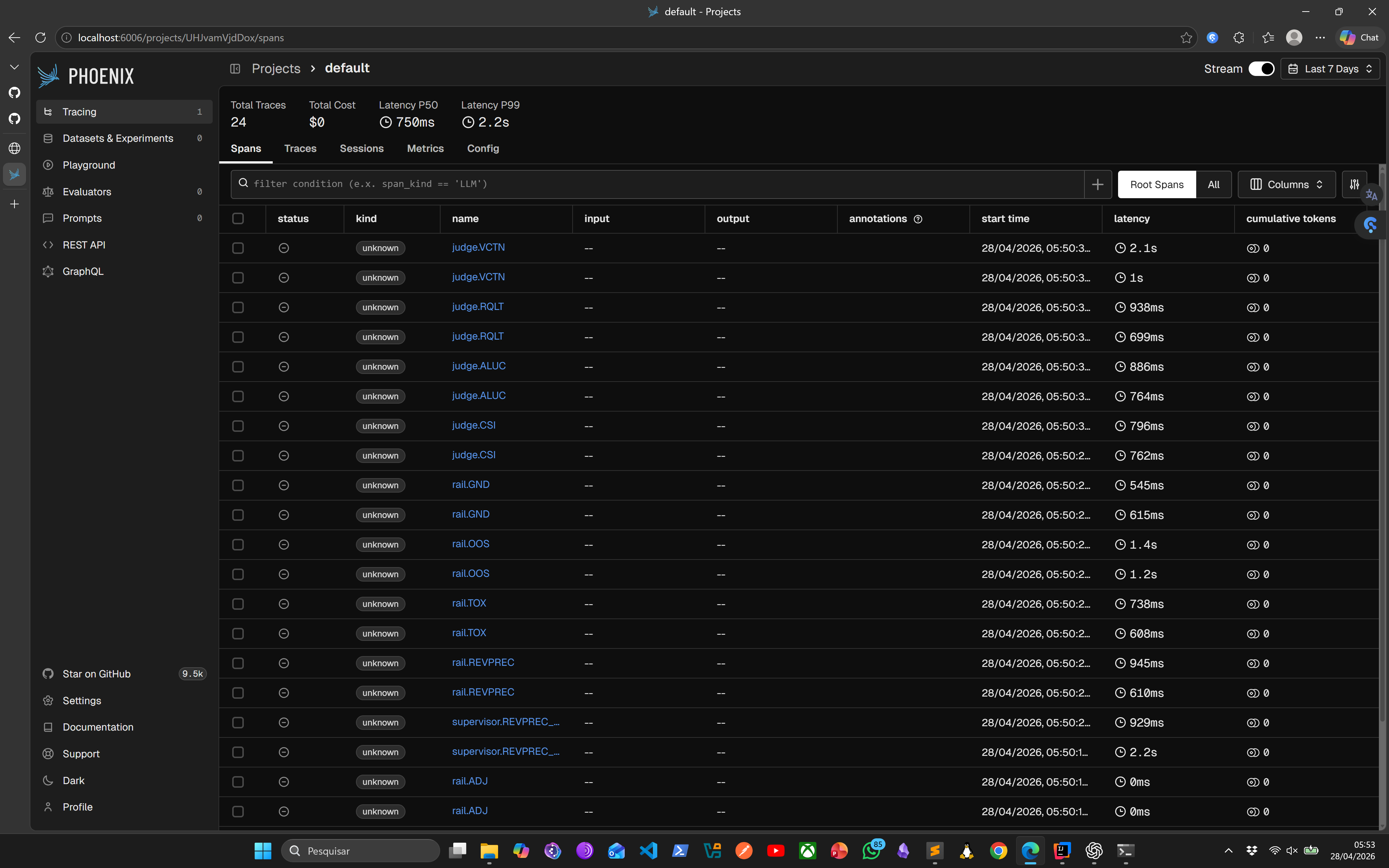Viewport: 1389px width, 868px height.
Task: Click the browser address bar URL
Action: (x=181, y=37)
